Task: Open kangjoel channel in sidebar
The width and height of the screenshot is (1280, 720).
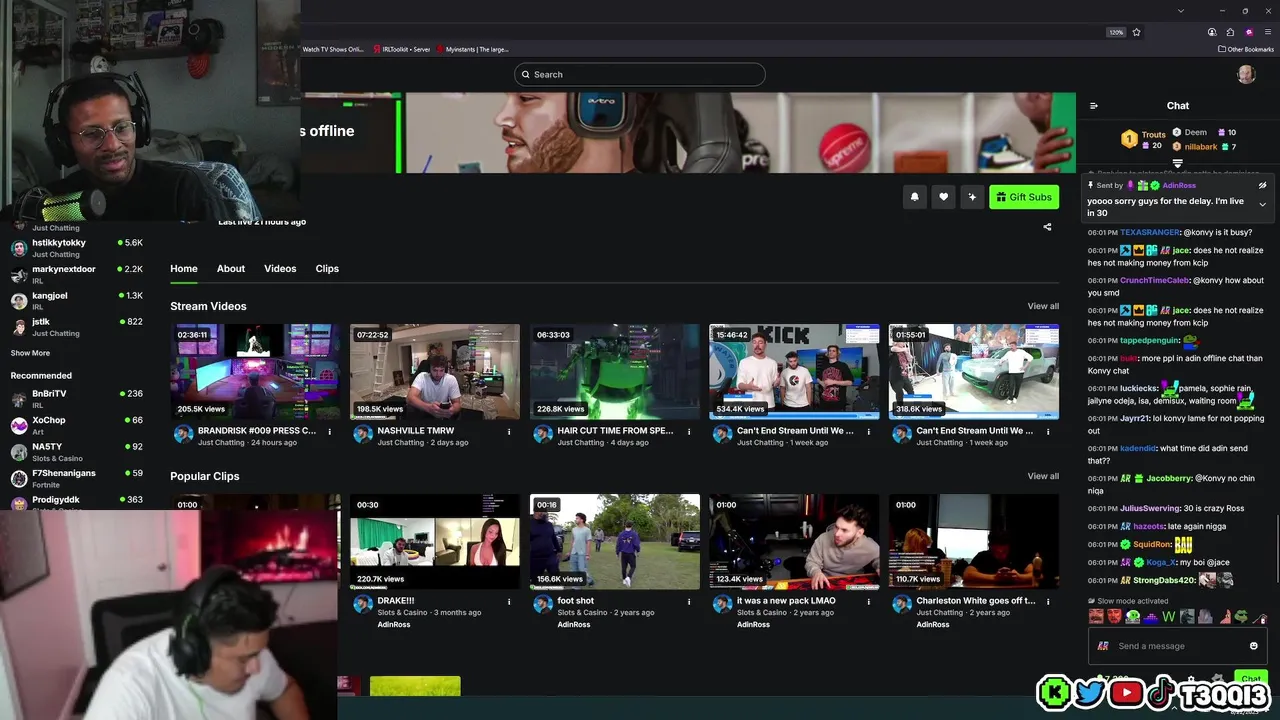Action: (x=77, y=301)
